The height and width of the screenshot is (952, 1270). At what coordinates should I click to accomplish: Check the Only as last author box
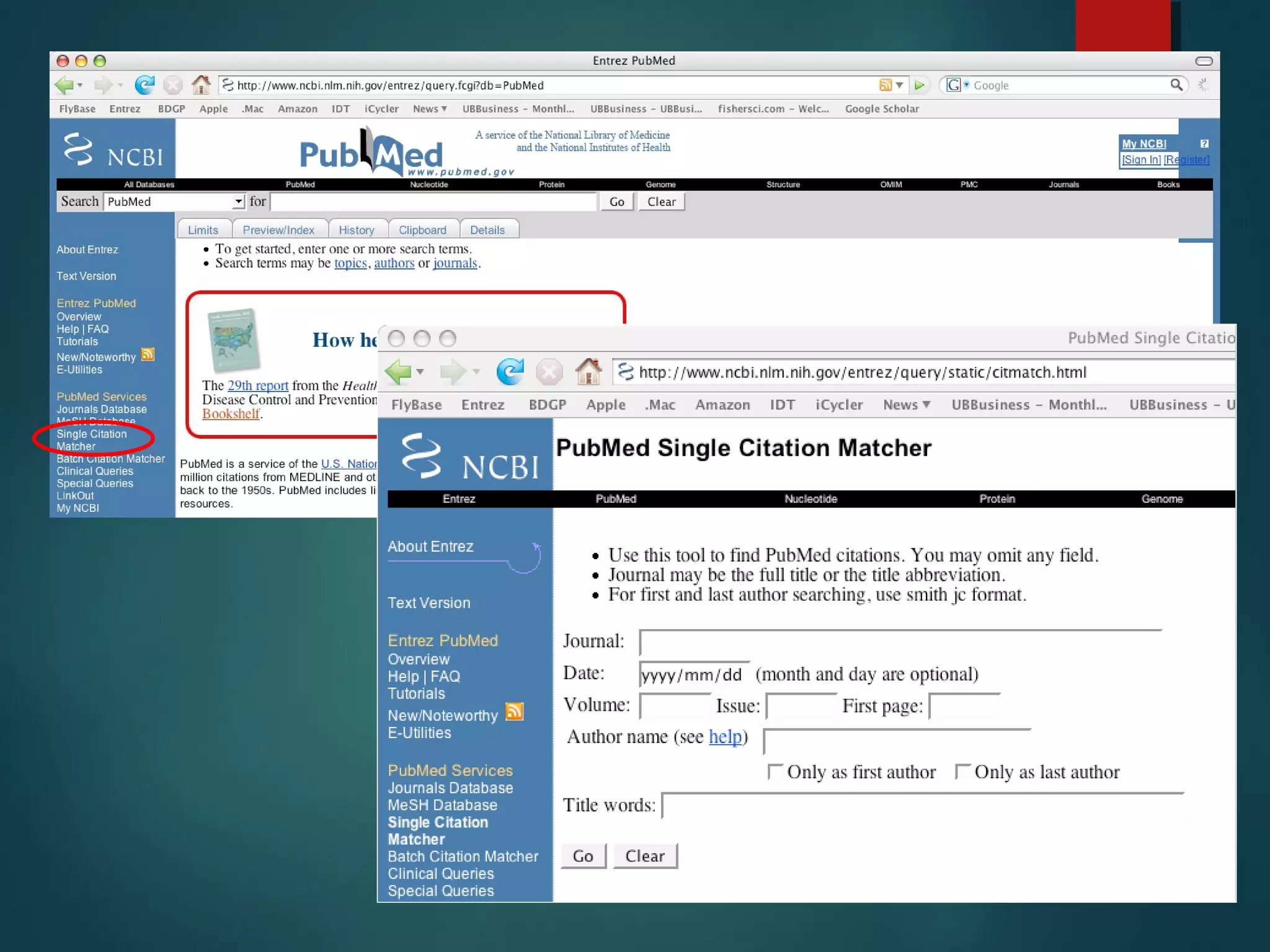(962, 772)
